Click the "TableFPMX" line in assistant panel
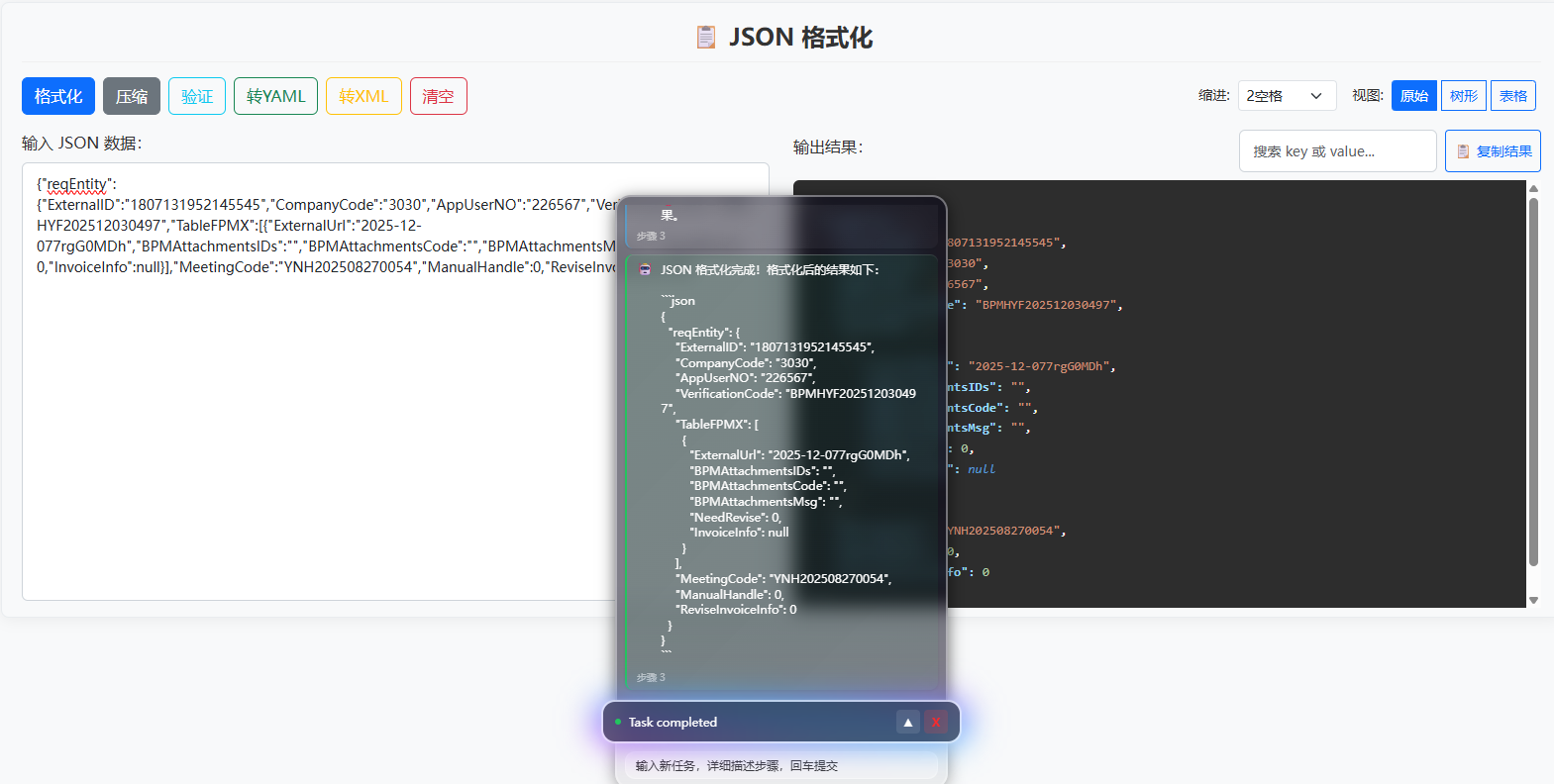The height and width of the screenshot is (784, 1554). 717,425
